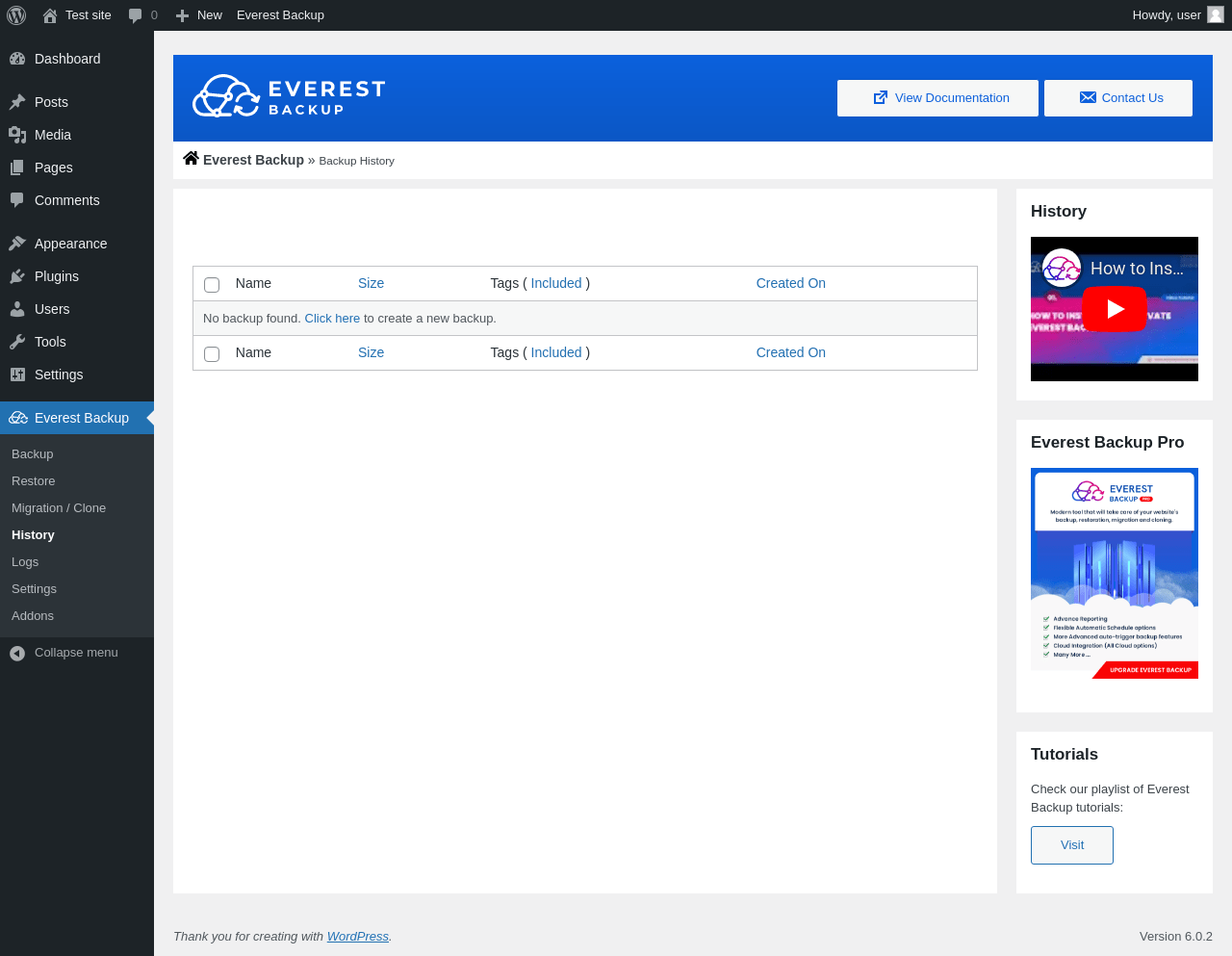Click the Appearance paintbrush icon
Screen dimensions: 1232x956
17,244
